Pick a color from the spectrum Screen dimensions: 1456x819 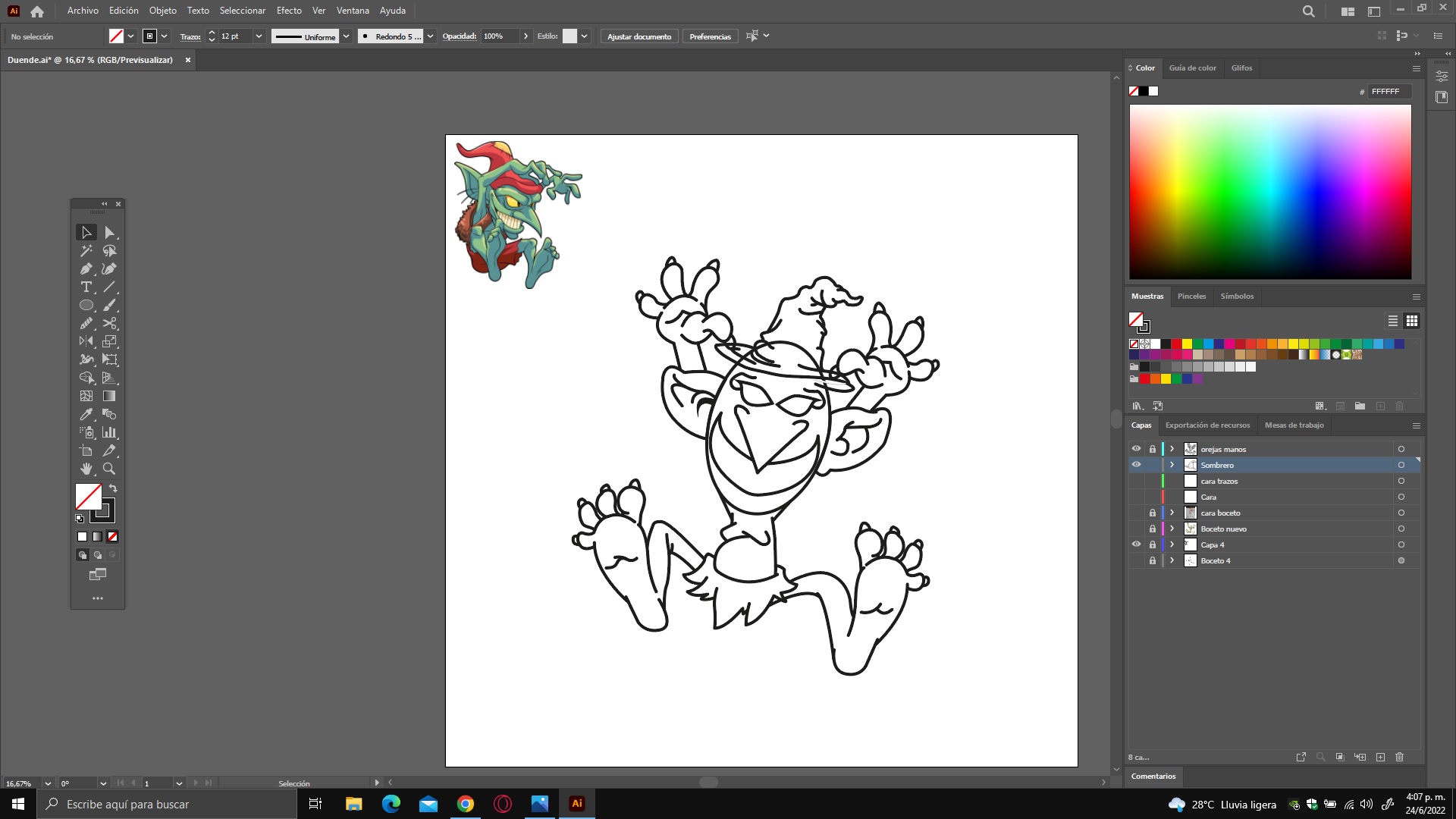pyautogui.click(x=1270, y=192)
